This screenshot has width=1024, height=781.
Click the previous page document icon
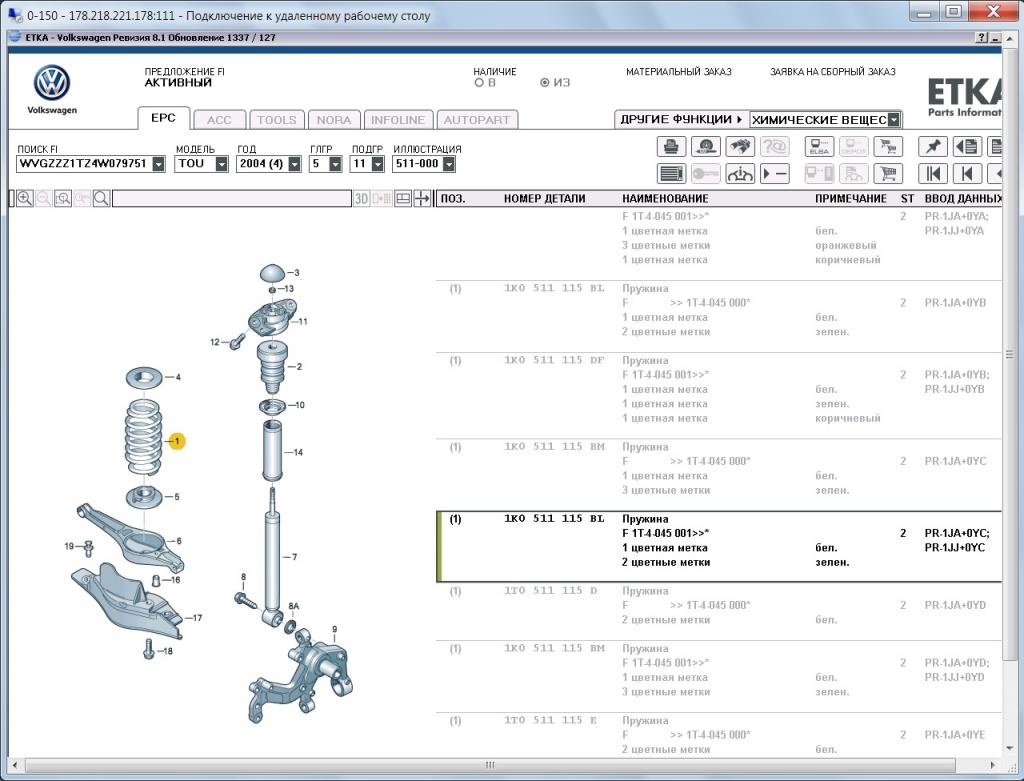pos(967,147)
